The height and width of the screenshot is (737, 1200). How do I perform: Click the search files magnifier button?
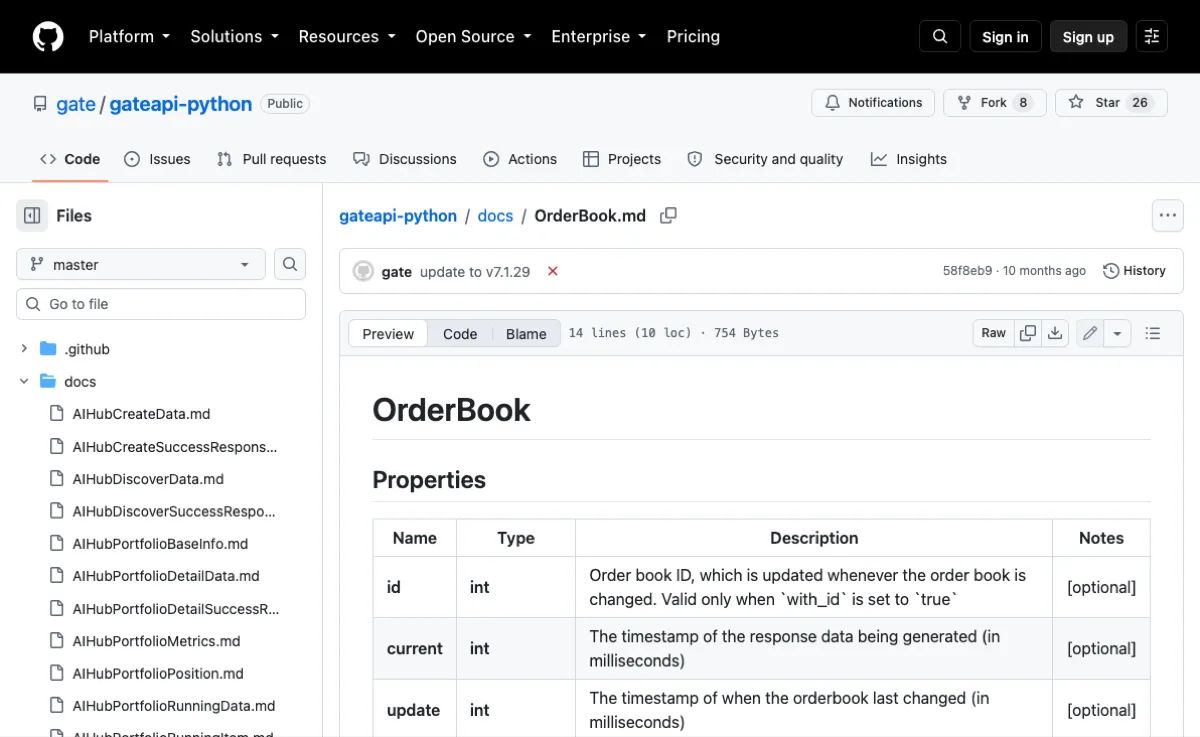290,264
